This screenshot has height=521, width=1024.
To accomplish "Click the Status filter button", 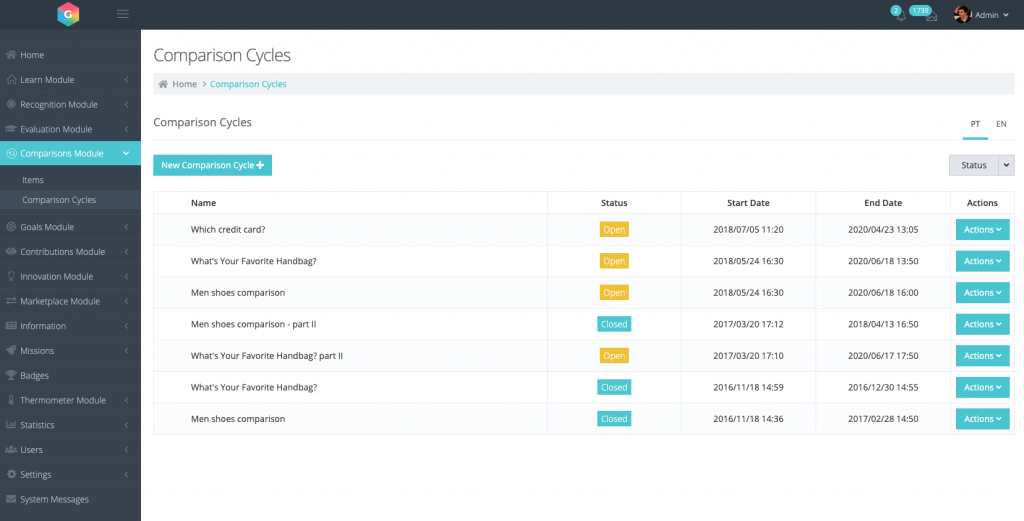I will 973,165.
